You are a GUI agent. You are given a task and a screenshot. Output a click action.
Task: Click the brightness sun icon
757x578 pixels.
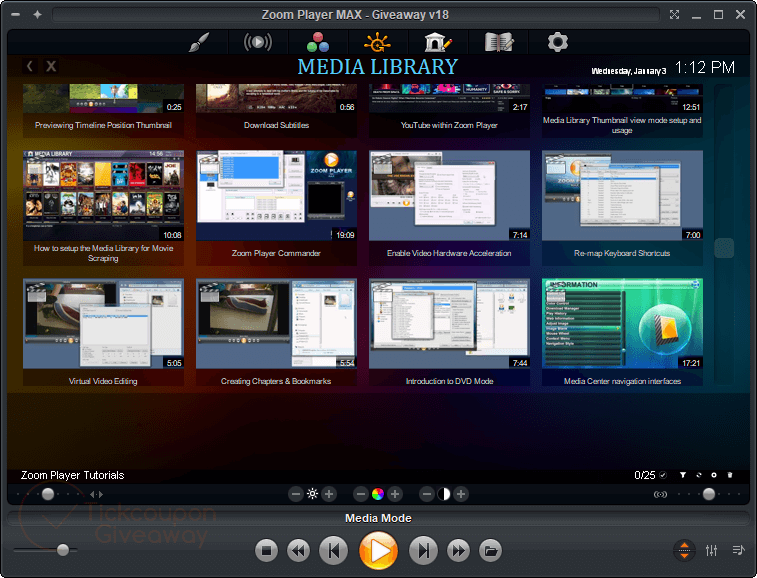pyautogui.click(x=312, y=494)
